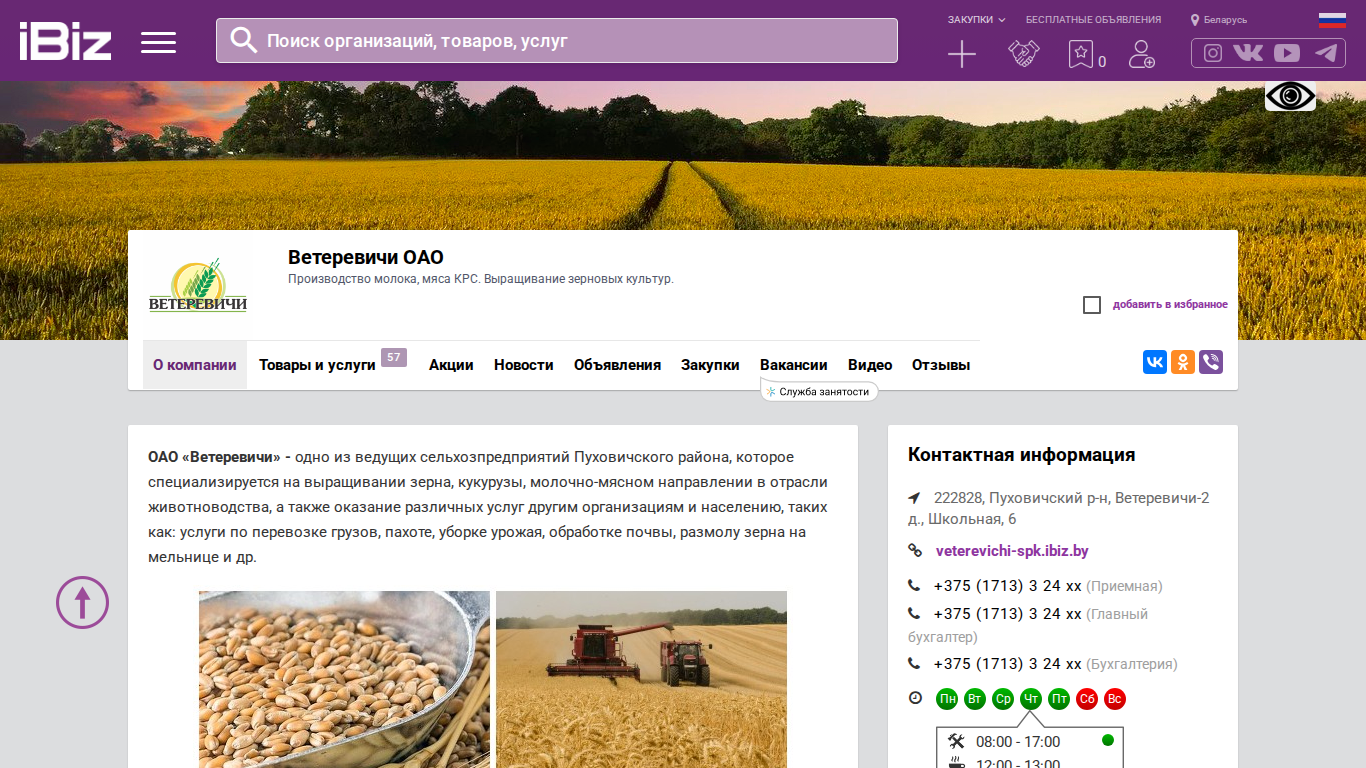The height and width of the screenshot is (768, 1366).
Task: Open favorites bookmark star icon
Action: (x=1080, y=54)
